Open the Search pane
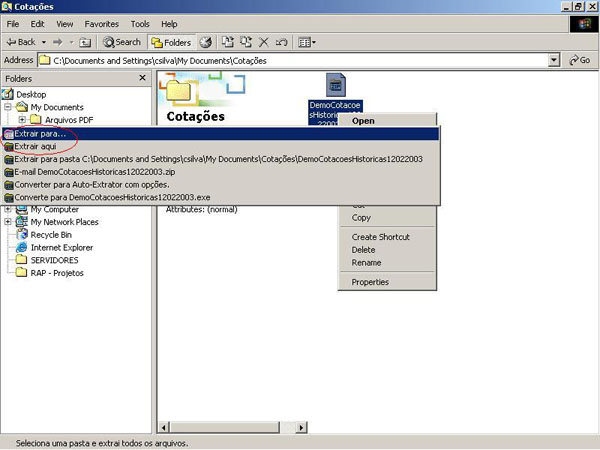 (x=122, y=42)
